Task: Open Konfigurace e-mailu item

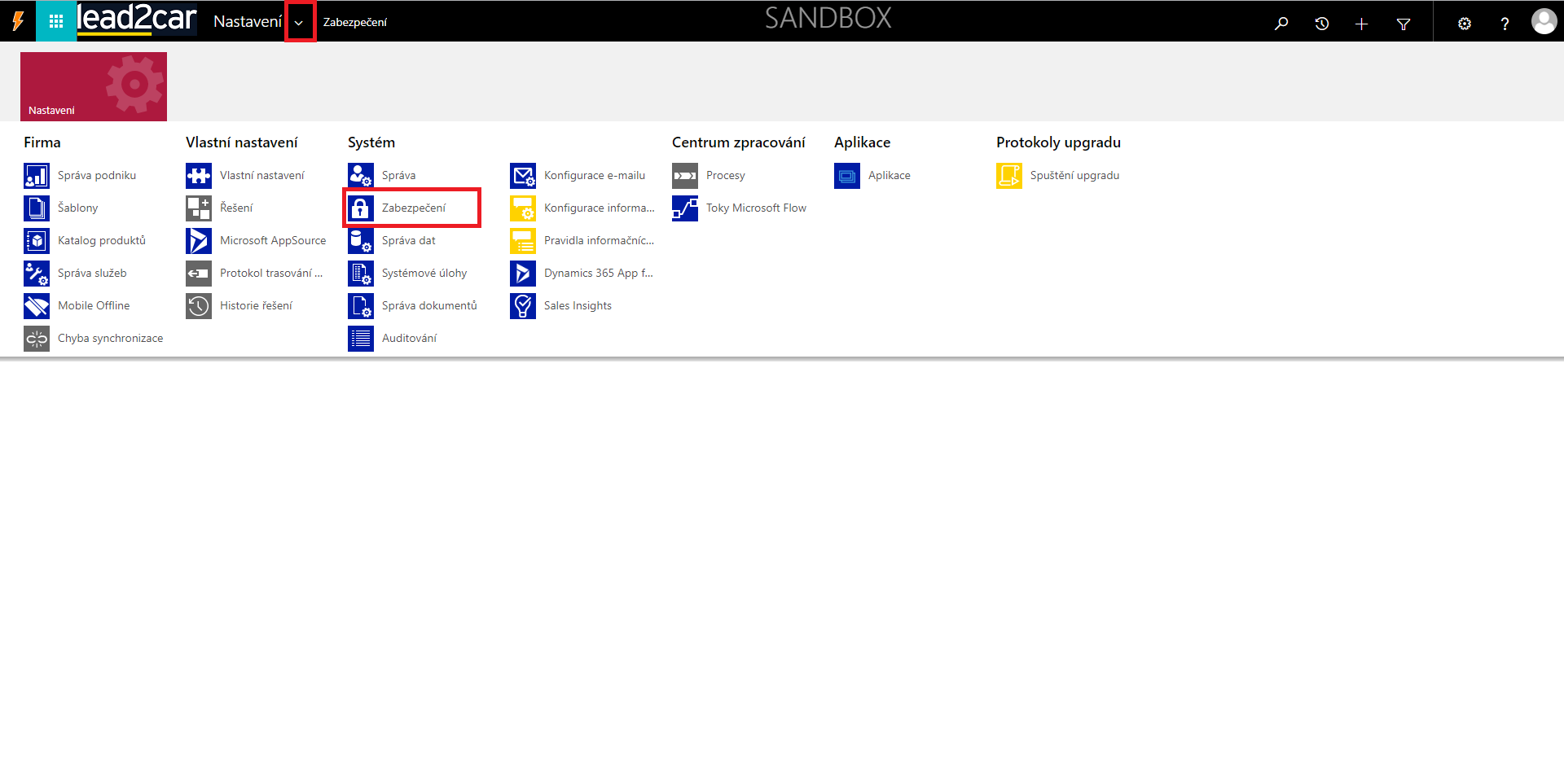Action: coord(594,176)
